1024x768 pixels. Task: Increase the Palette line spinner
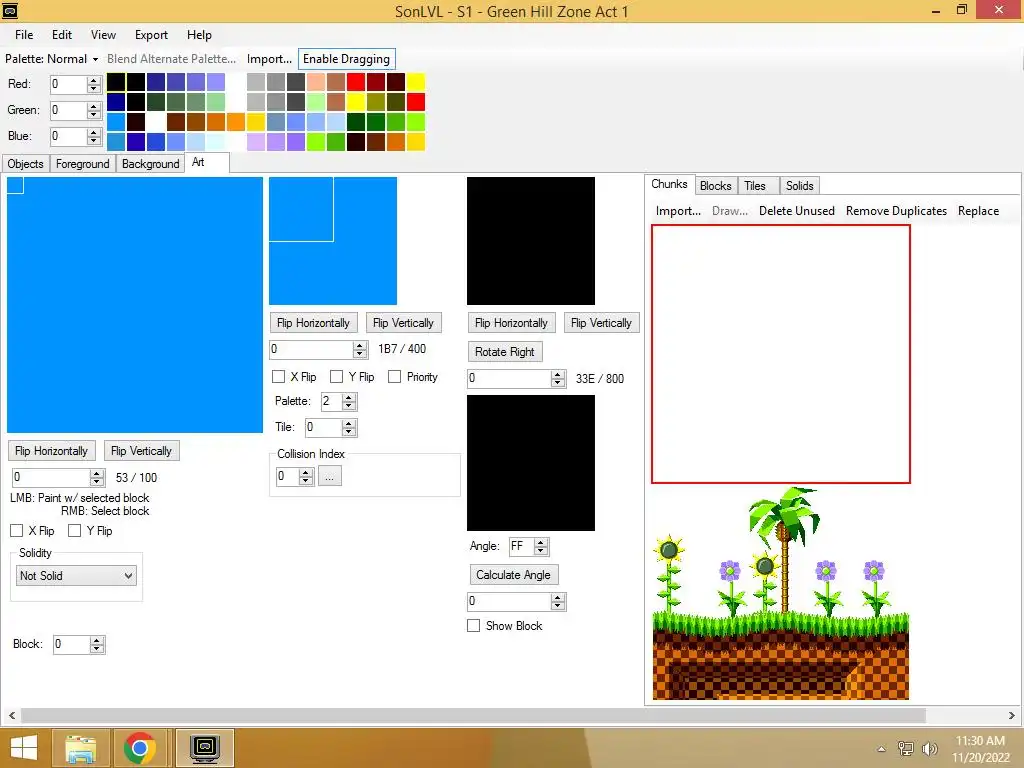(x=349, y=398)
